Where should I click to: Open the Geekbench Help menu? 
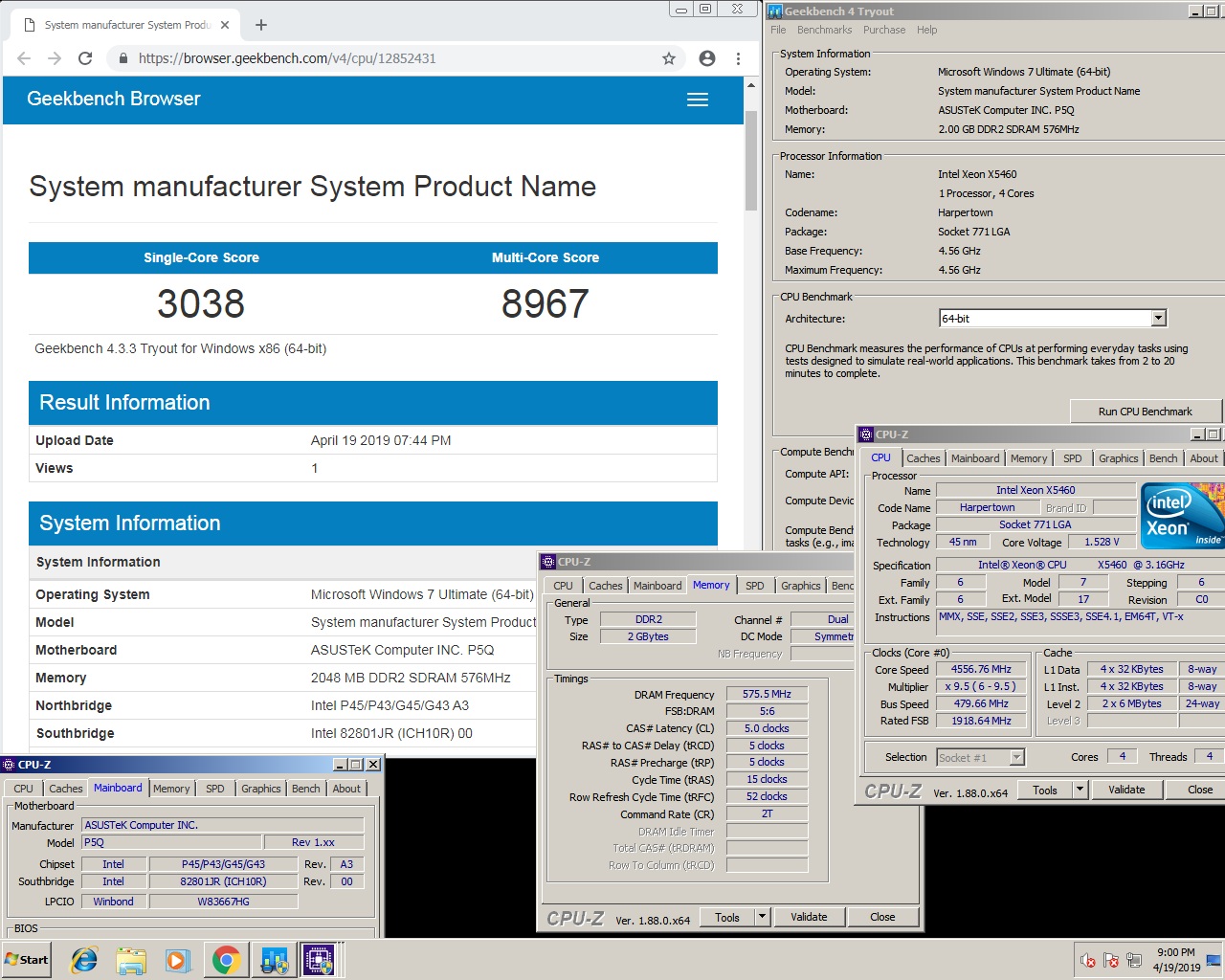tap(927, 30)
